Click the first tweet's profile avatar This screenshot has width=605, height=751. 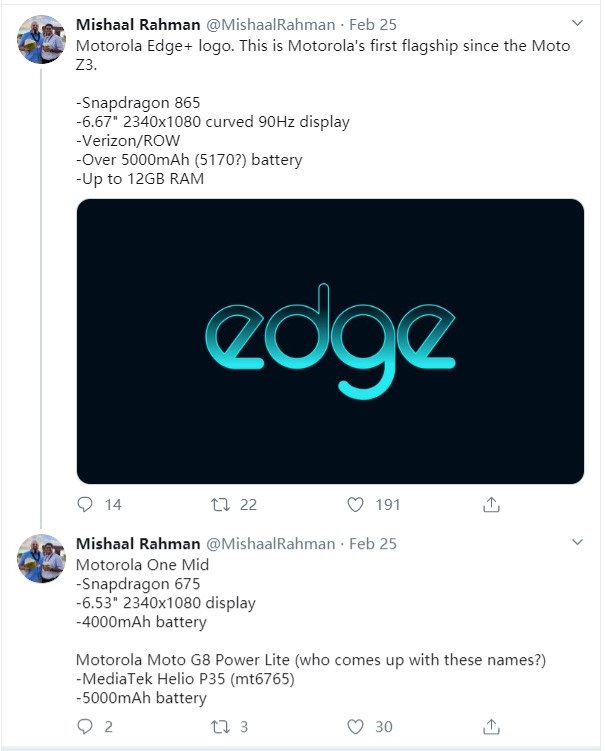pyautogui.click(x=41, y=40)
